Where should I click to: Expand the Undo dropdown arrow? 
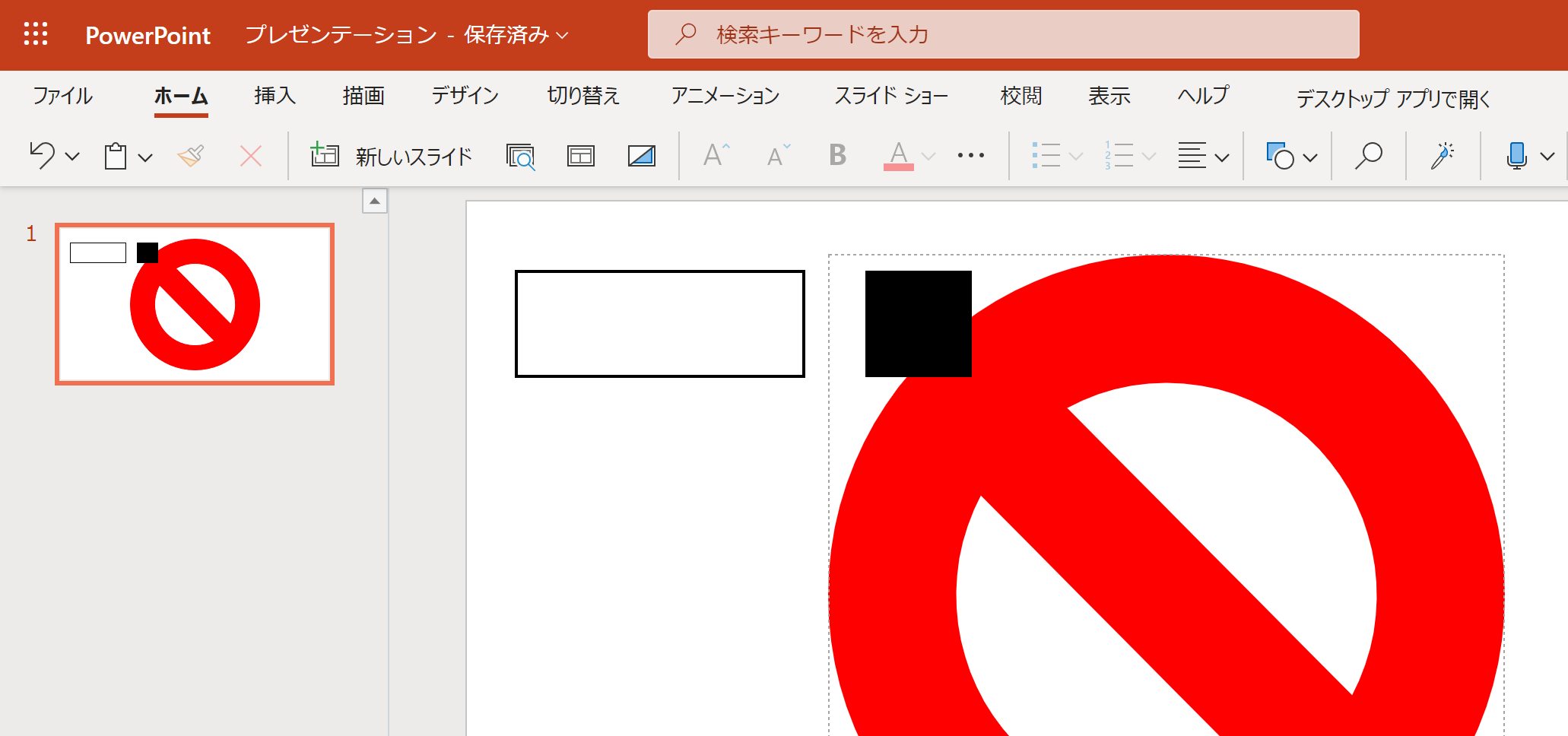point(73,157)
